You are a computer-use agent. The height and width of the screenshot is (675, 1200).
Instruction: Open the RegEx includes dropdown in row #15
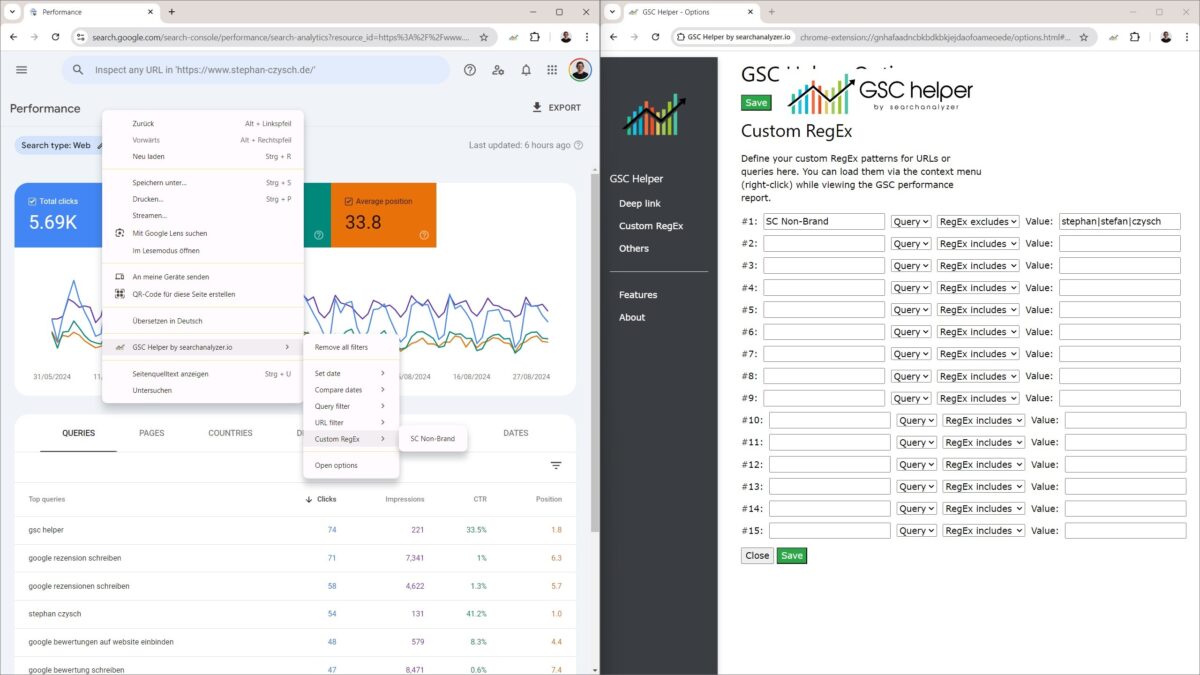(984, 531)
